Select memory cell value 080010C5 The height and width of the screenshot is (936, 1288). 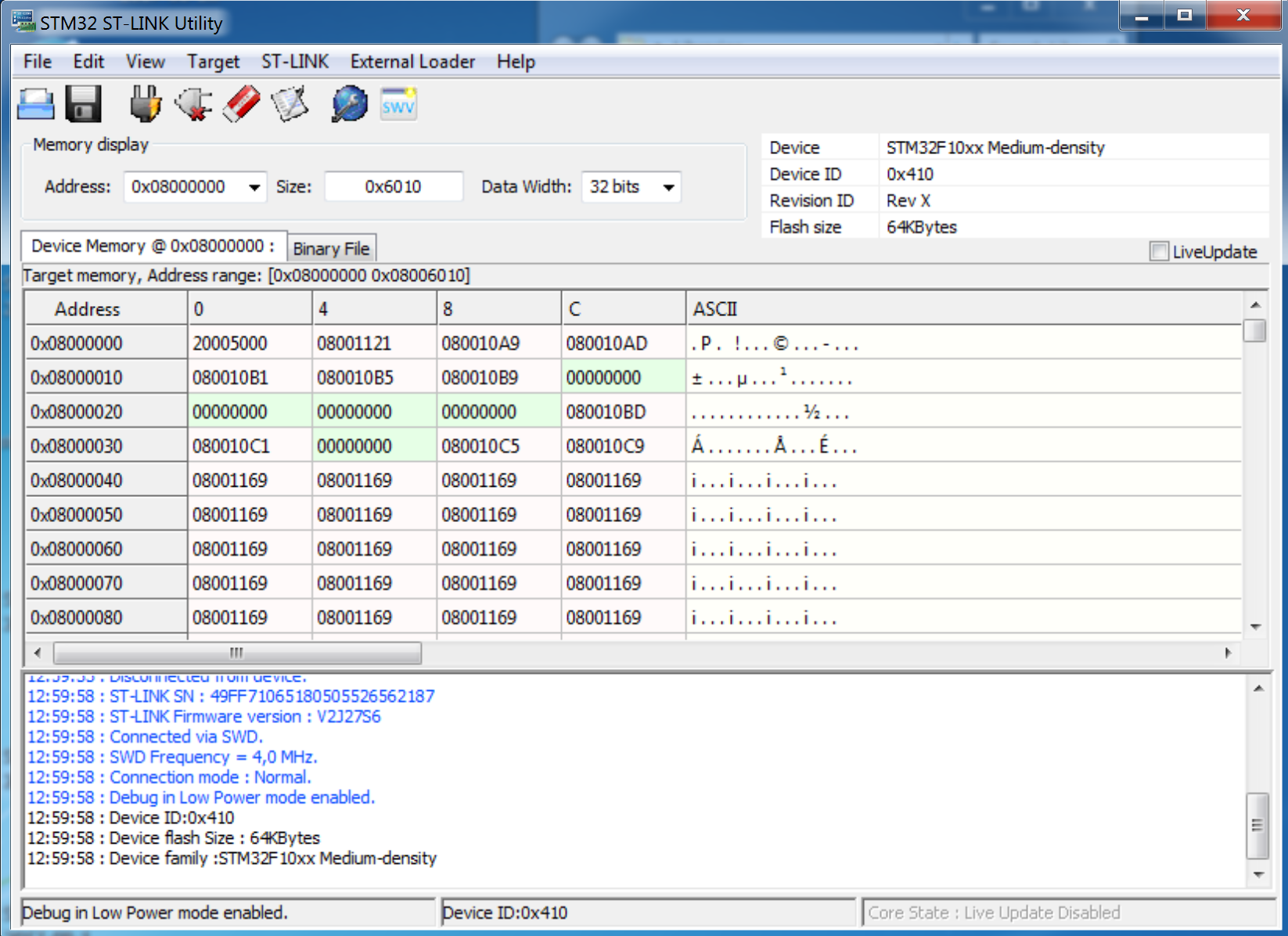click(498, 447)
